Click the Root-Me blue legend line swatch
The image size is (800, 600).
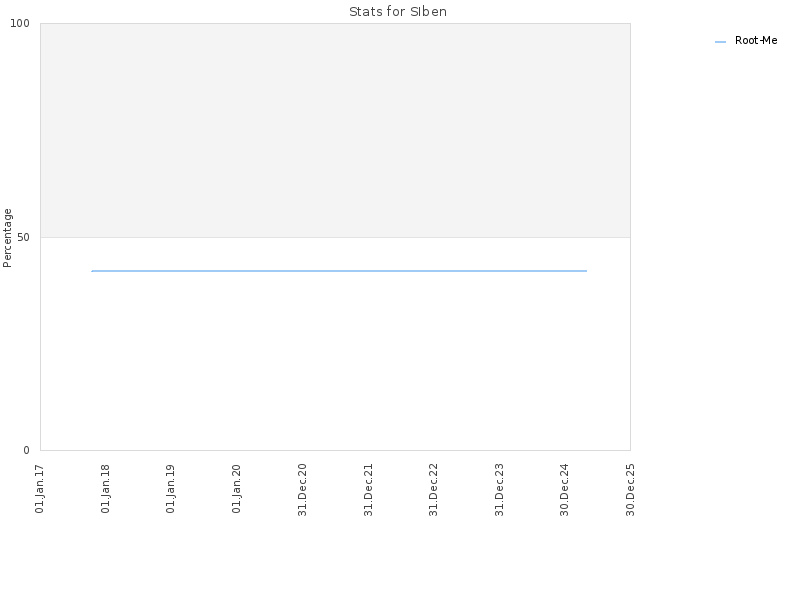(x=720, y=42)
